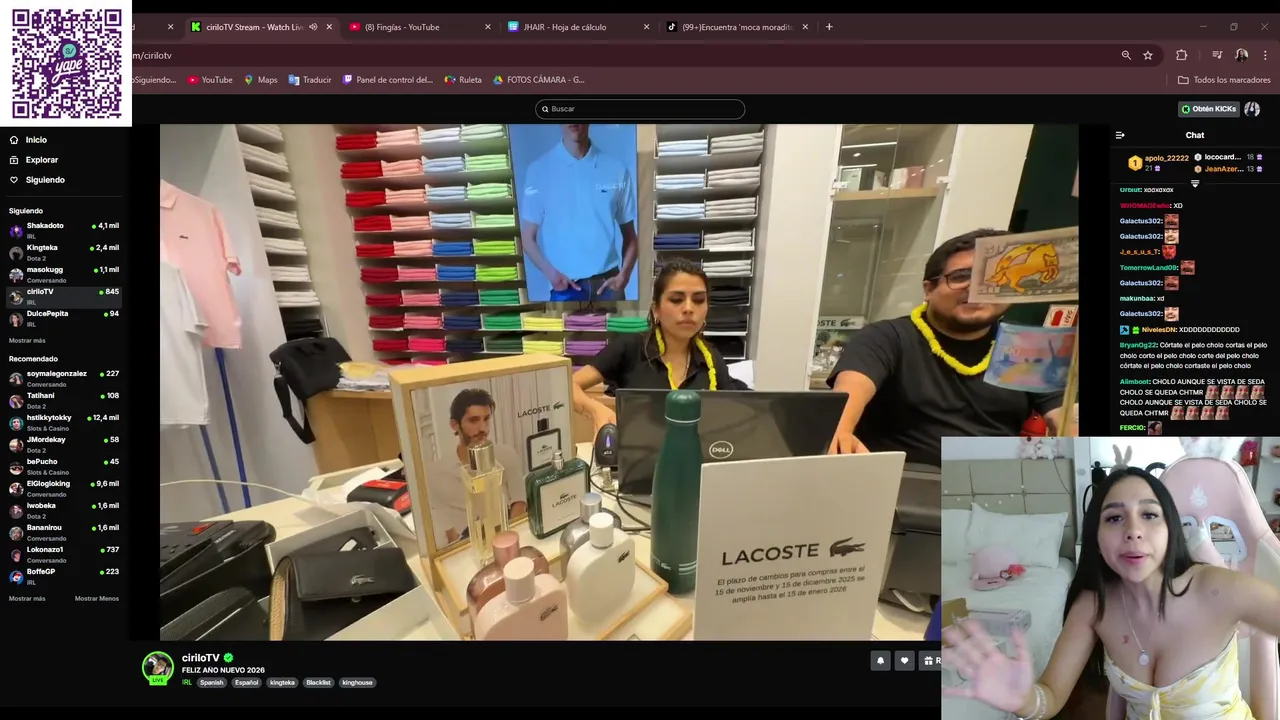The image size is (1280, 720).
Task: Open JMordekay recommended channel
Action: coord(65,444)
